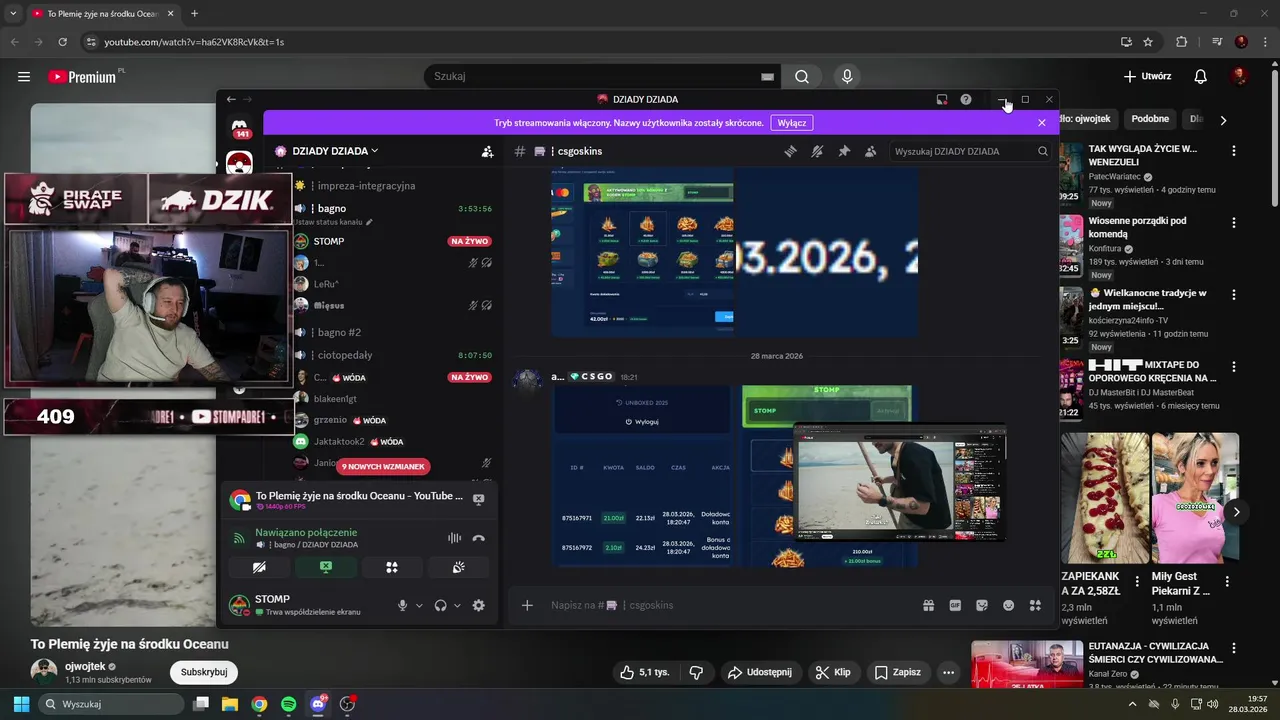
Task: Invite people to the DZIADY DZIADA server
Action: pyautogui.click(x=487, y=151)
